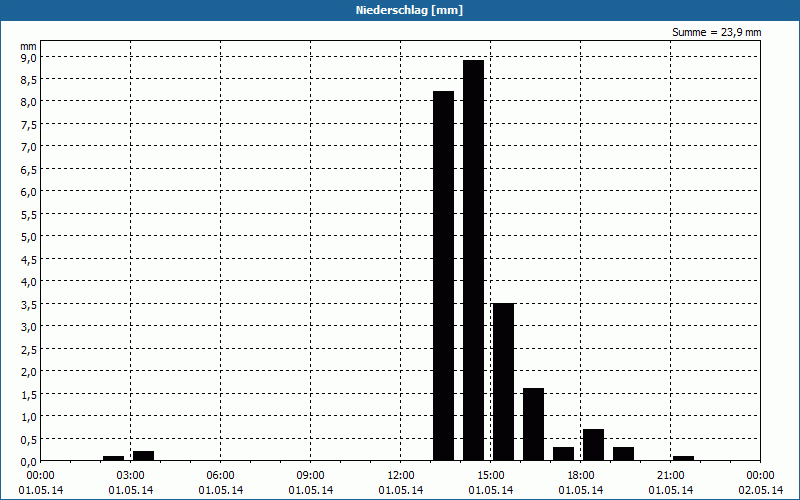This screenshot has width=800, height=500.
Task: Click the Niederschlag [mm] title header
Action: point(409,10)
